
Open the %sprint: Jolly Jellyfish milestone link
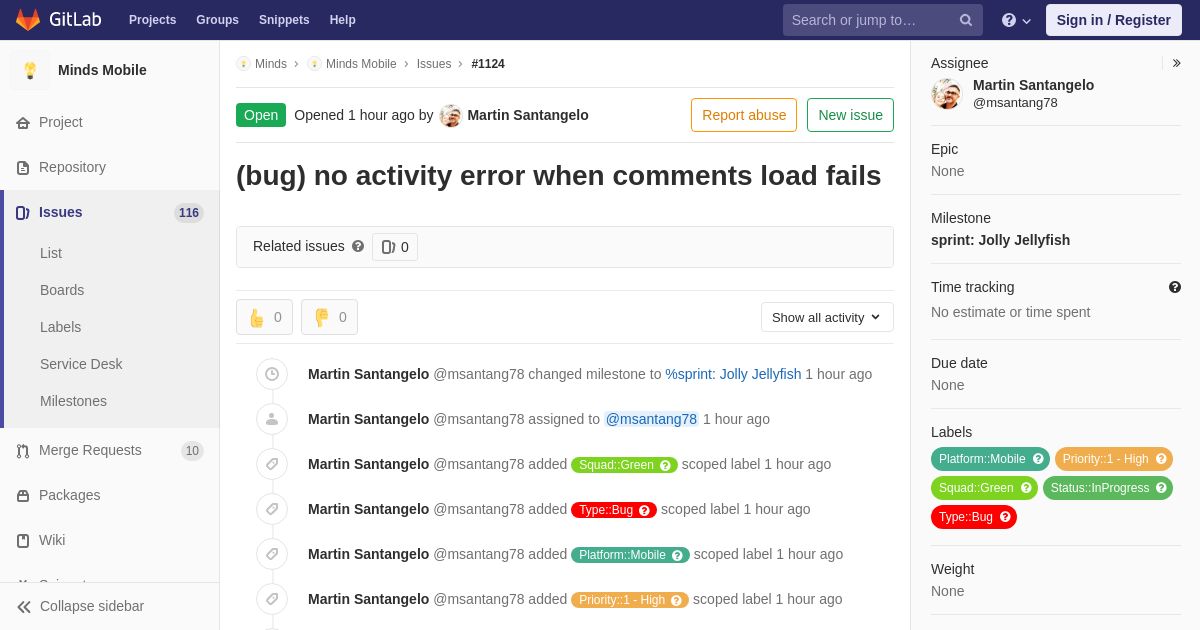(x=733, y=374)
